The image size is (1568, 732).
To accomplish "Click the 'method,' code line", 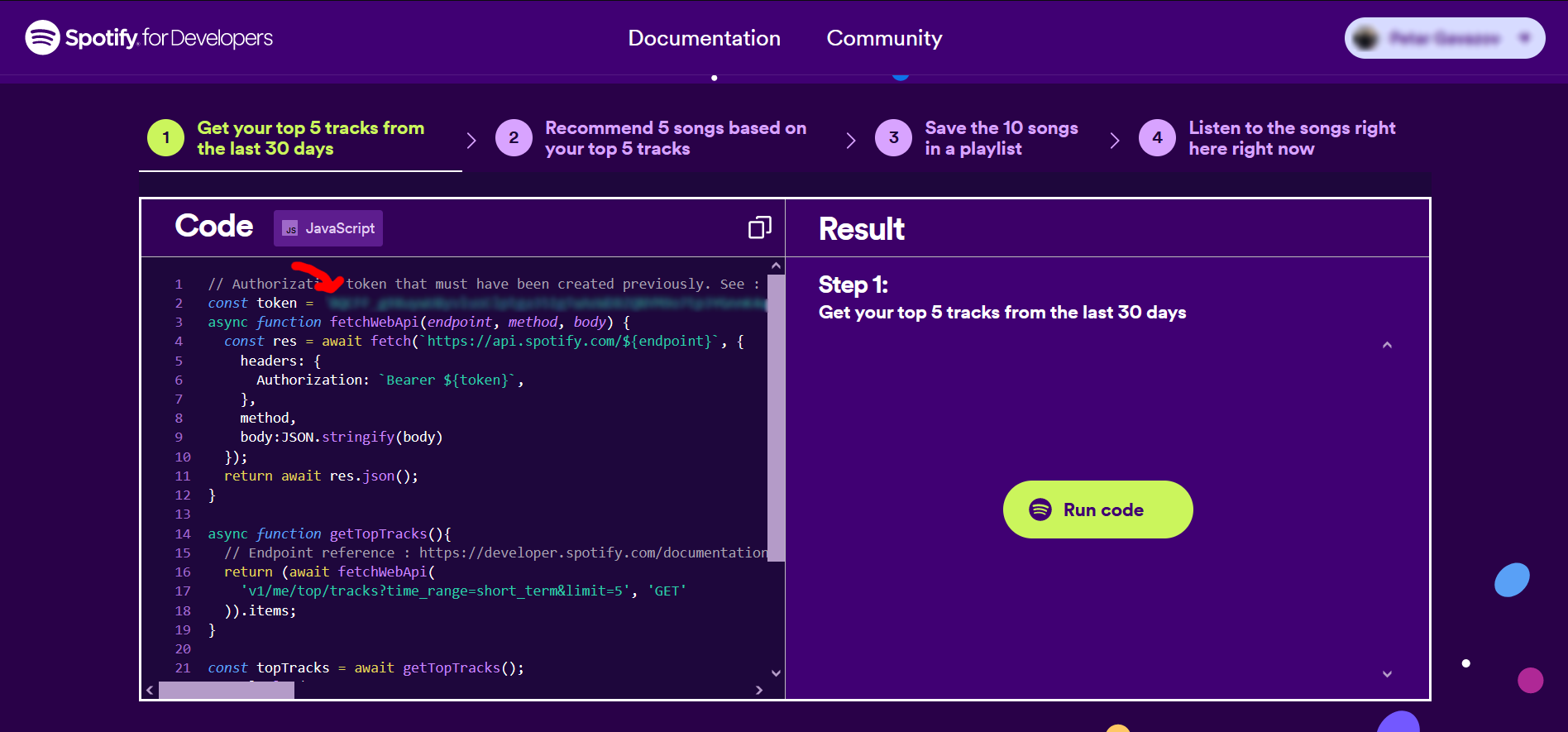I will point(268,418).
